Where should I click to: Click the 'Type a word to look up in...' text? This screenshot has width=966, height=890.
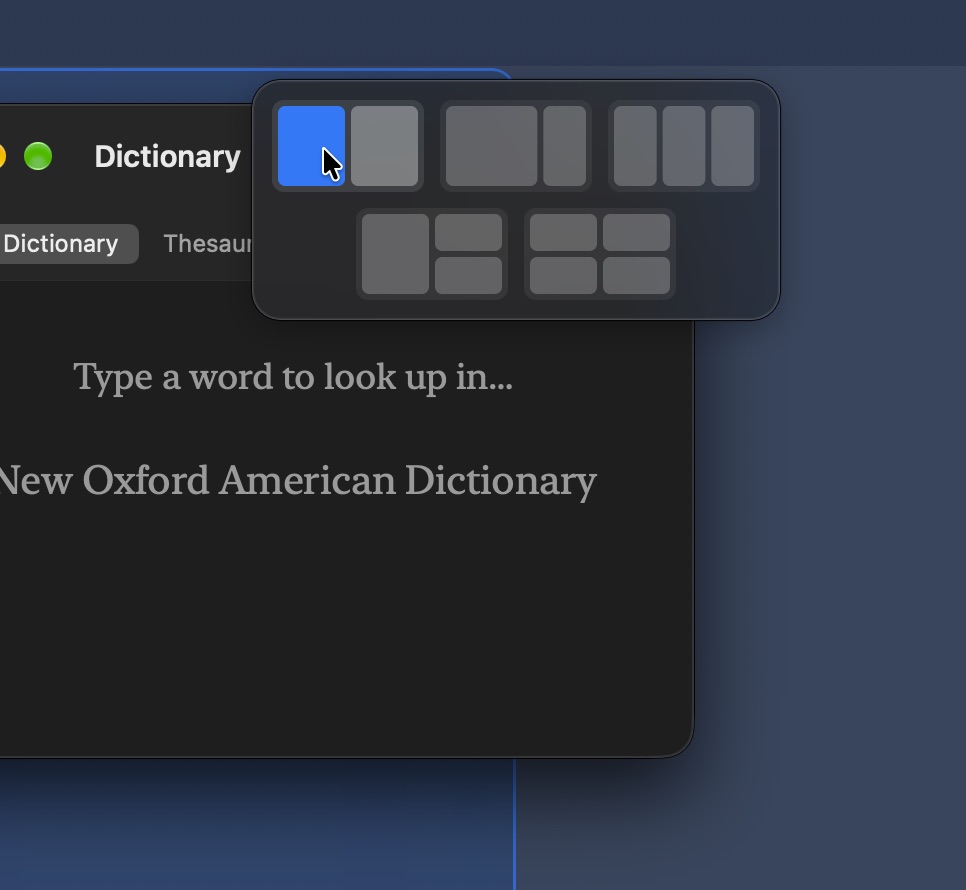[x=293, y=377]
